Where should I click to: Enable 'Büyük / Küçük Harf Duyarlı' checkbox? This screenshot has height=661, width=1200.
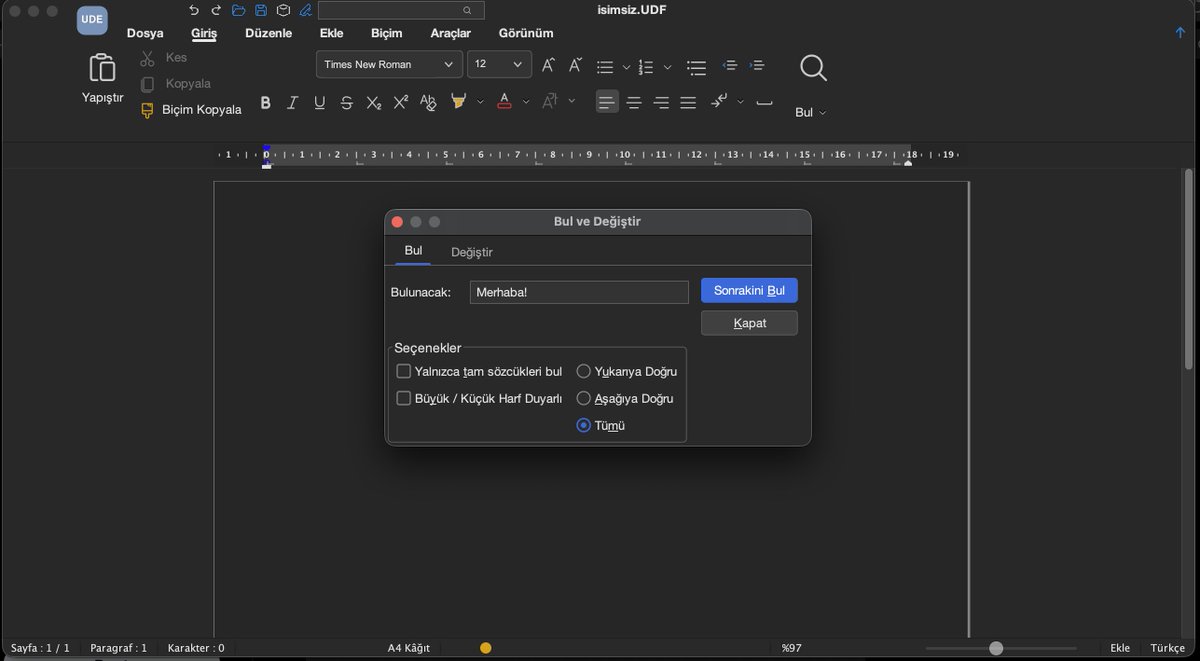(x=404, y=398)
